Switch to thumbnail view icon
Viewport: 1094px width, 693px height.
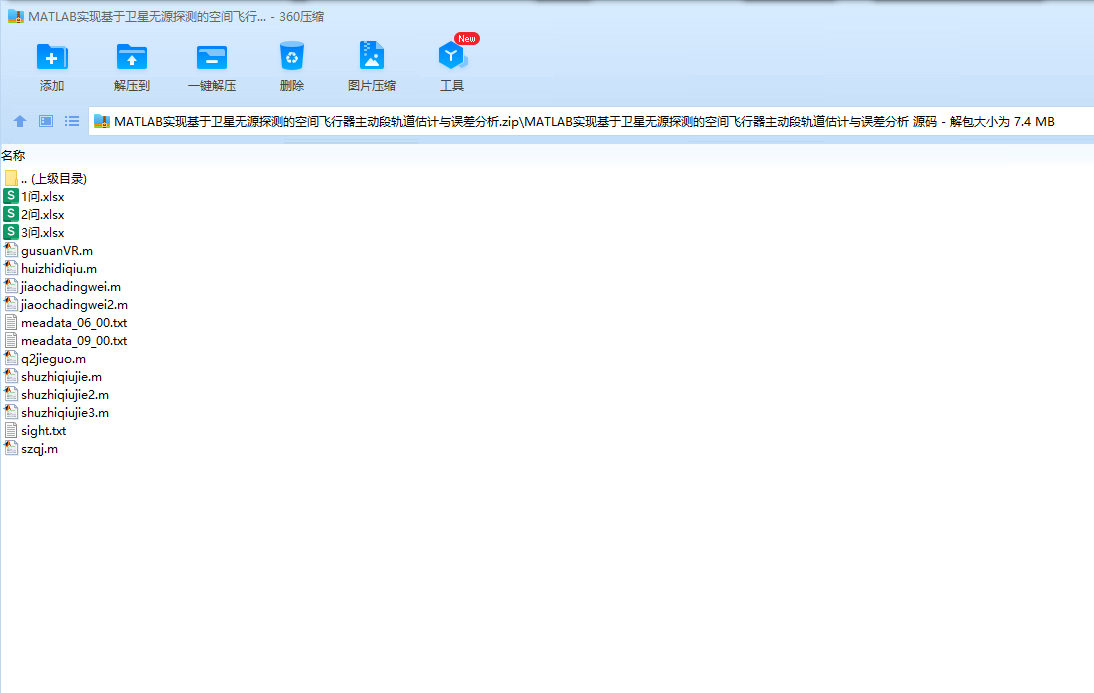46,121
